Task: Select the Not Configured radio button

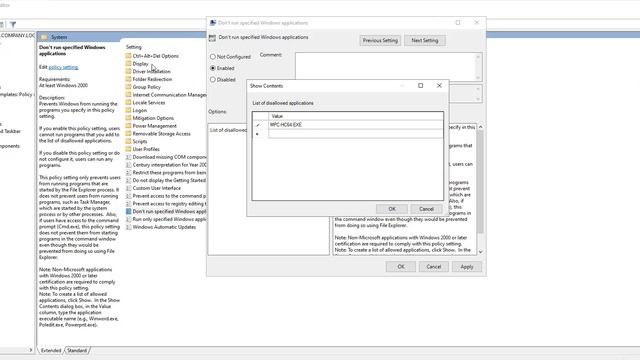Action: click(213, 57)
